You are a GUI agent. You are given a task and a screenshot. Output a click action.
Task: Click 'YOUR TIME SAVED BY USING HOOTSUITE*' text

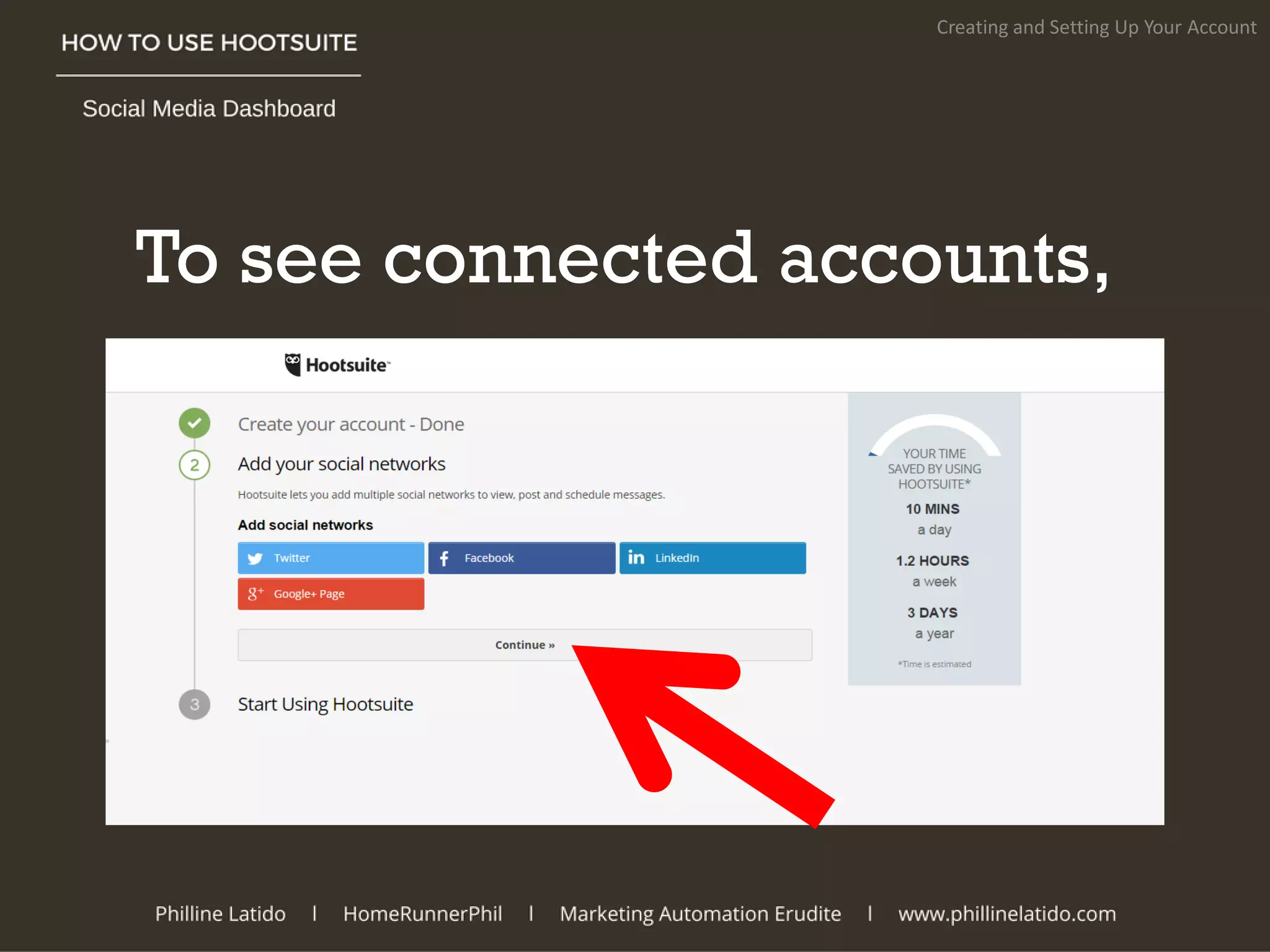pos(935,469)
